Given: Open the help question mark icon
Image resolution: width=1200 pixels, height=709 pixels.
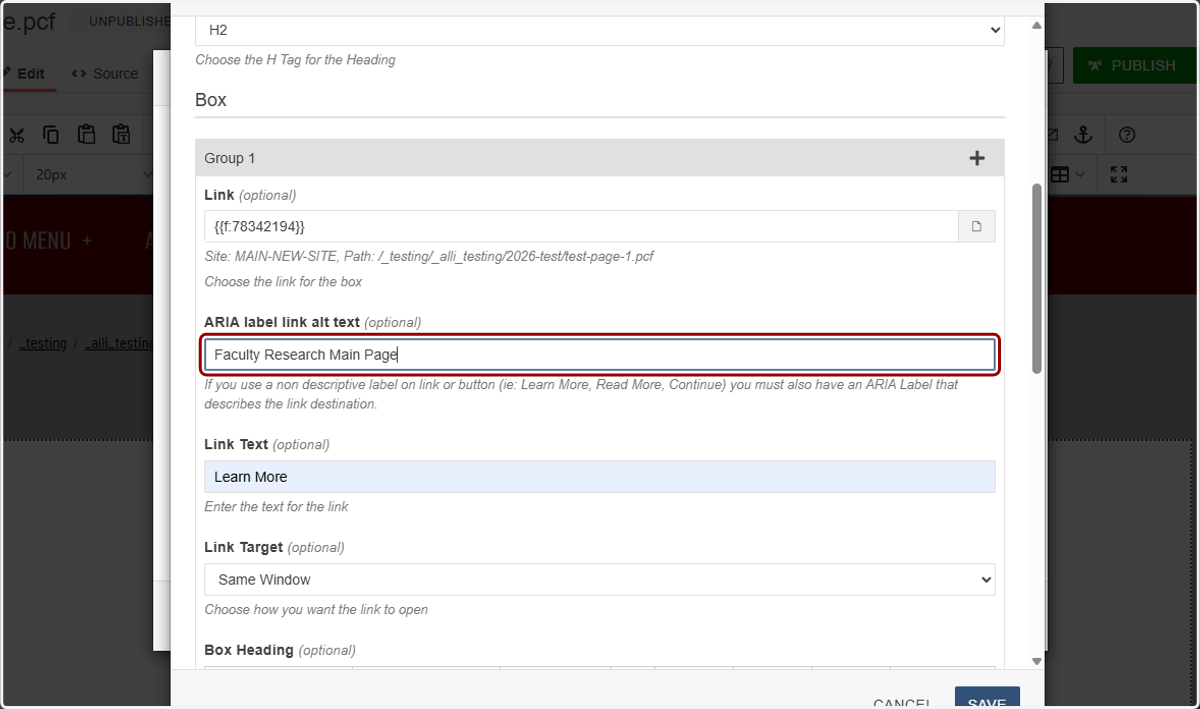Looking at the screenshot, I should (x=1127, y=135).
